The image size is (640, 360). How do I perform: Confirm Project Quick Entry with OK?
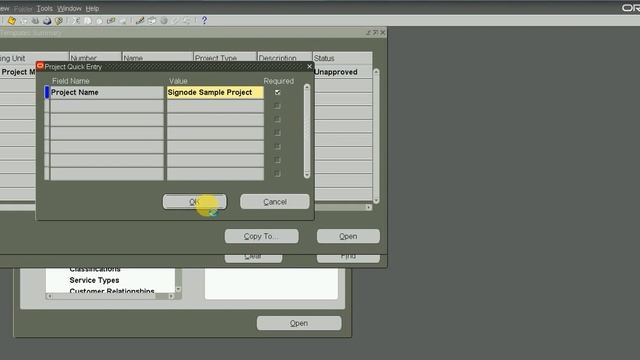coord(194,202)
